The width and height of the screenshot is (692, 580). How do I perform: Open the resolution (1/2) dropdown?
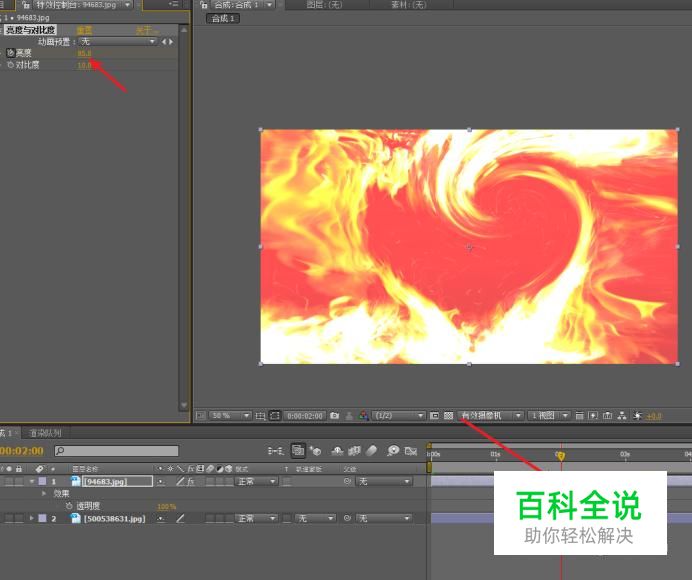click(399, 415)
